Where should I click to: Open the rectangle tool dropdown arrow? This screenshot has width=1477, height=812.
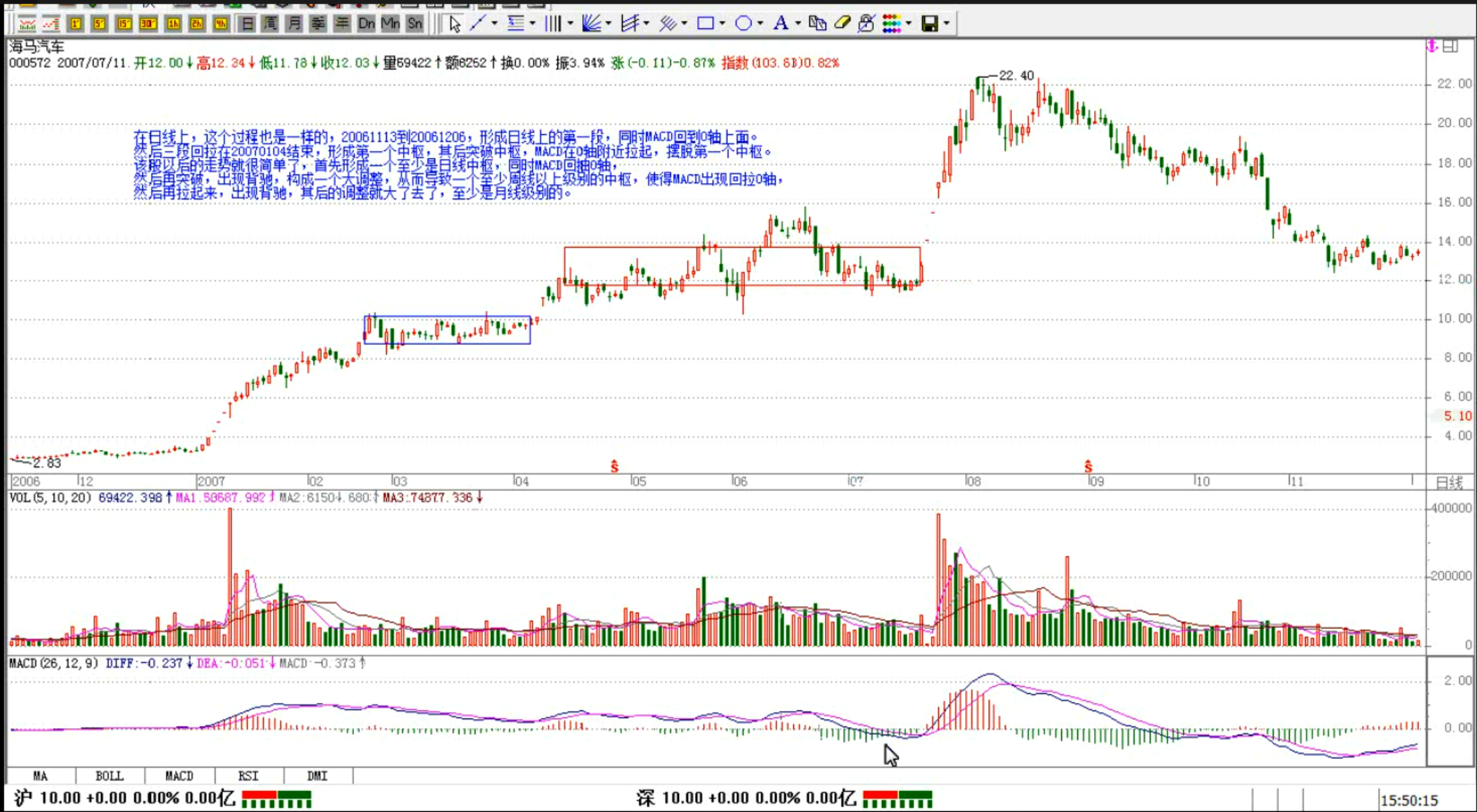click(722, 24)
